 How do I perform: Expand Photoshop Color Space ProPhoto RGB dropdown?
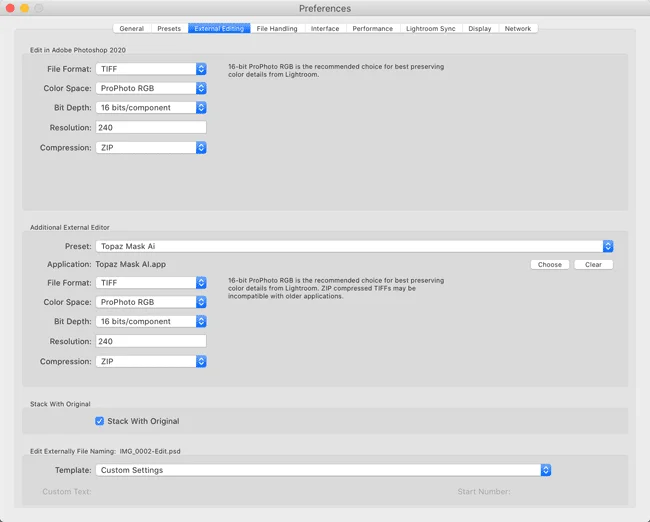click(151, 88)
